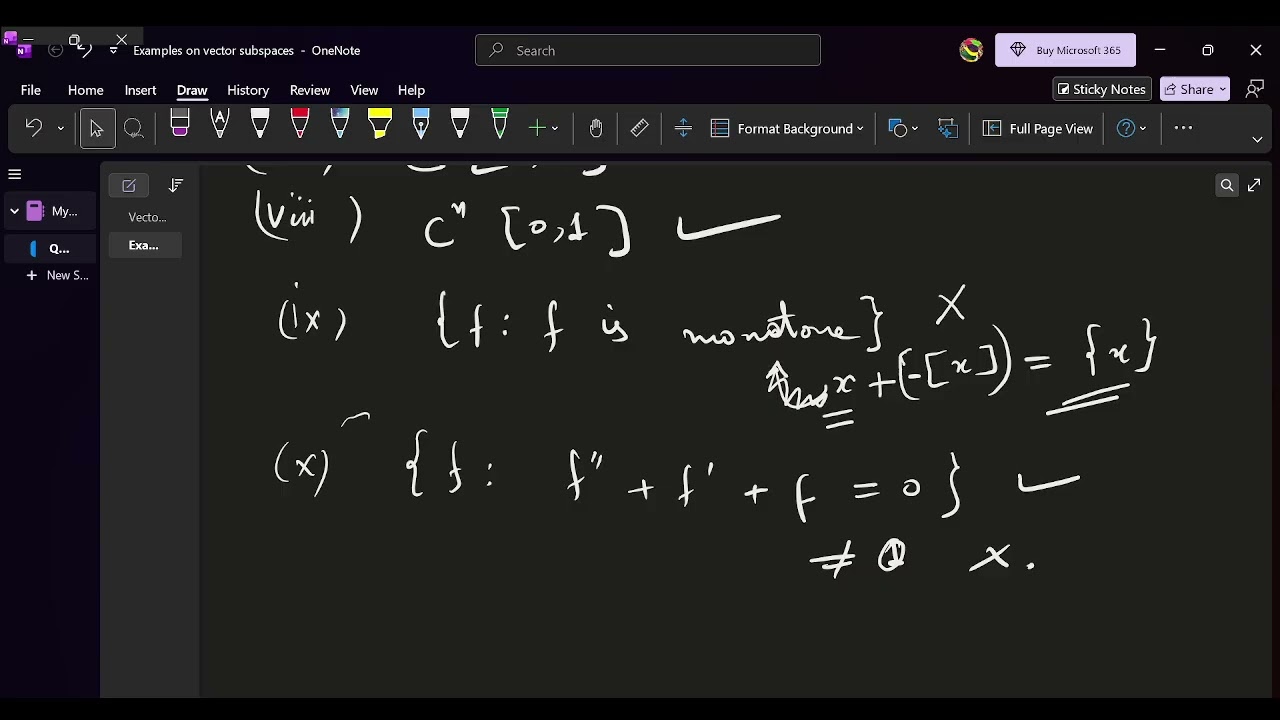Toggle Draw with Touch hand tool

(596, 128)
